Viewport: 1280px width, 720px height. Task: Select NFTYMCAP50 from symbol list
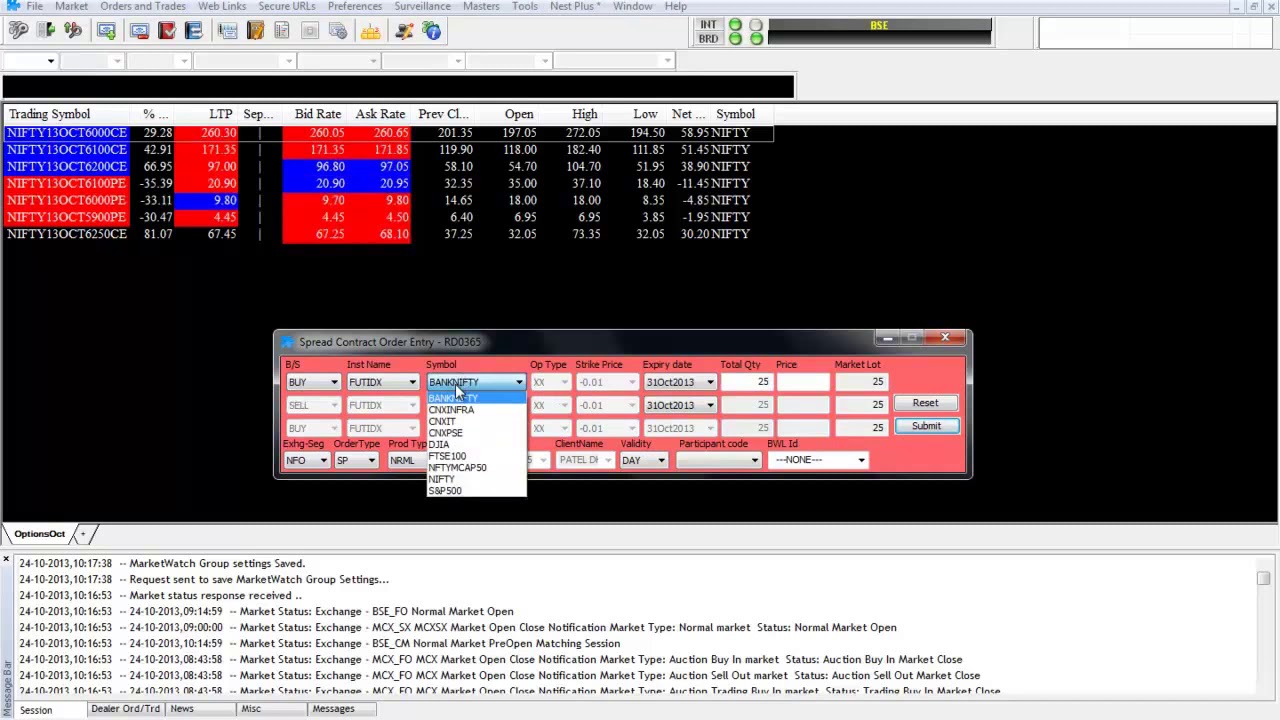[x=476, y=468]
